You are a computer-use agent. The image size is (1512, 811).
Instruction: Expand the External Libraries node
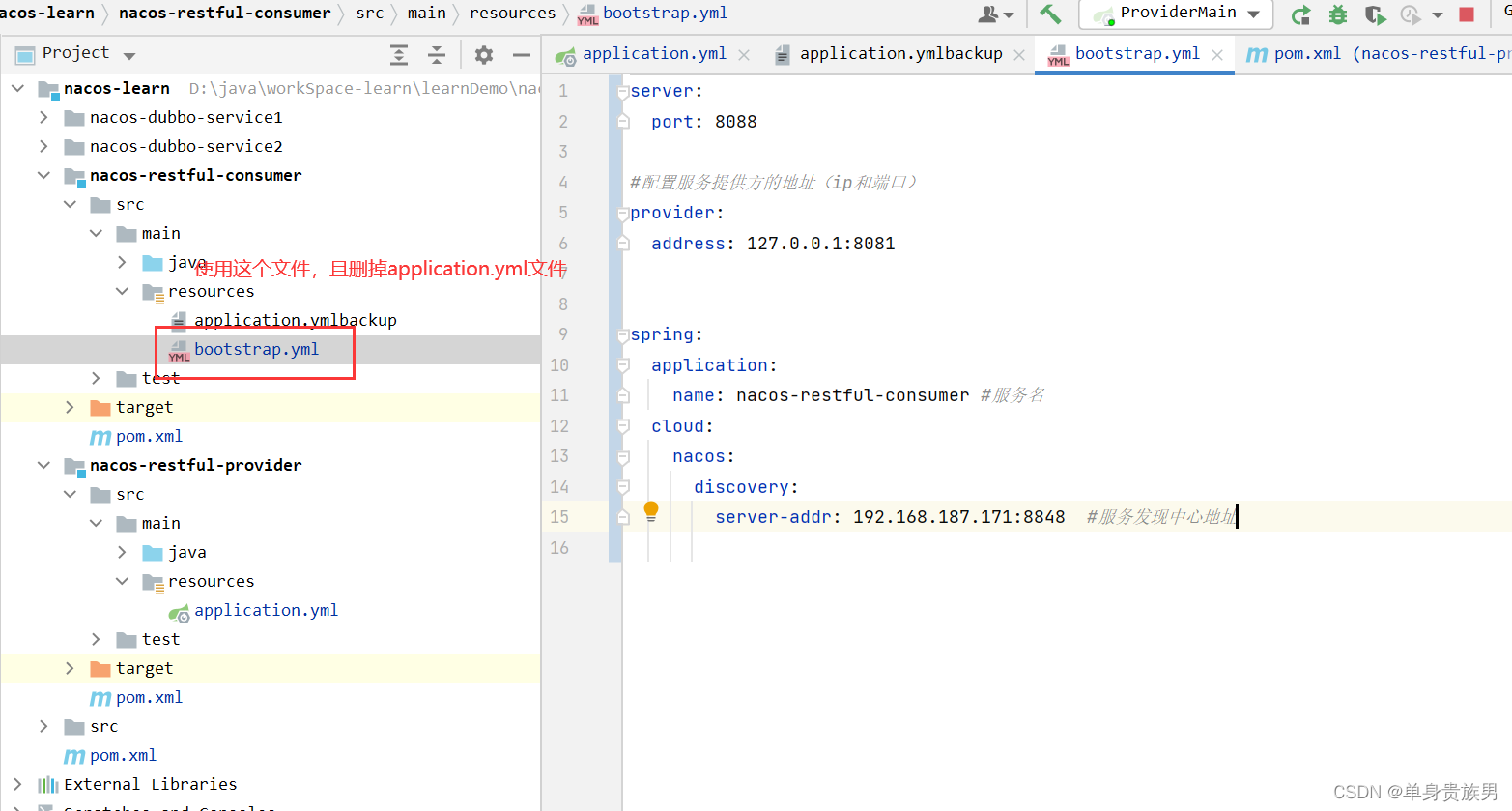point(17,784)
